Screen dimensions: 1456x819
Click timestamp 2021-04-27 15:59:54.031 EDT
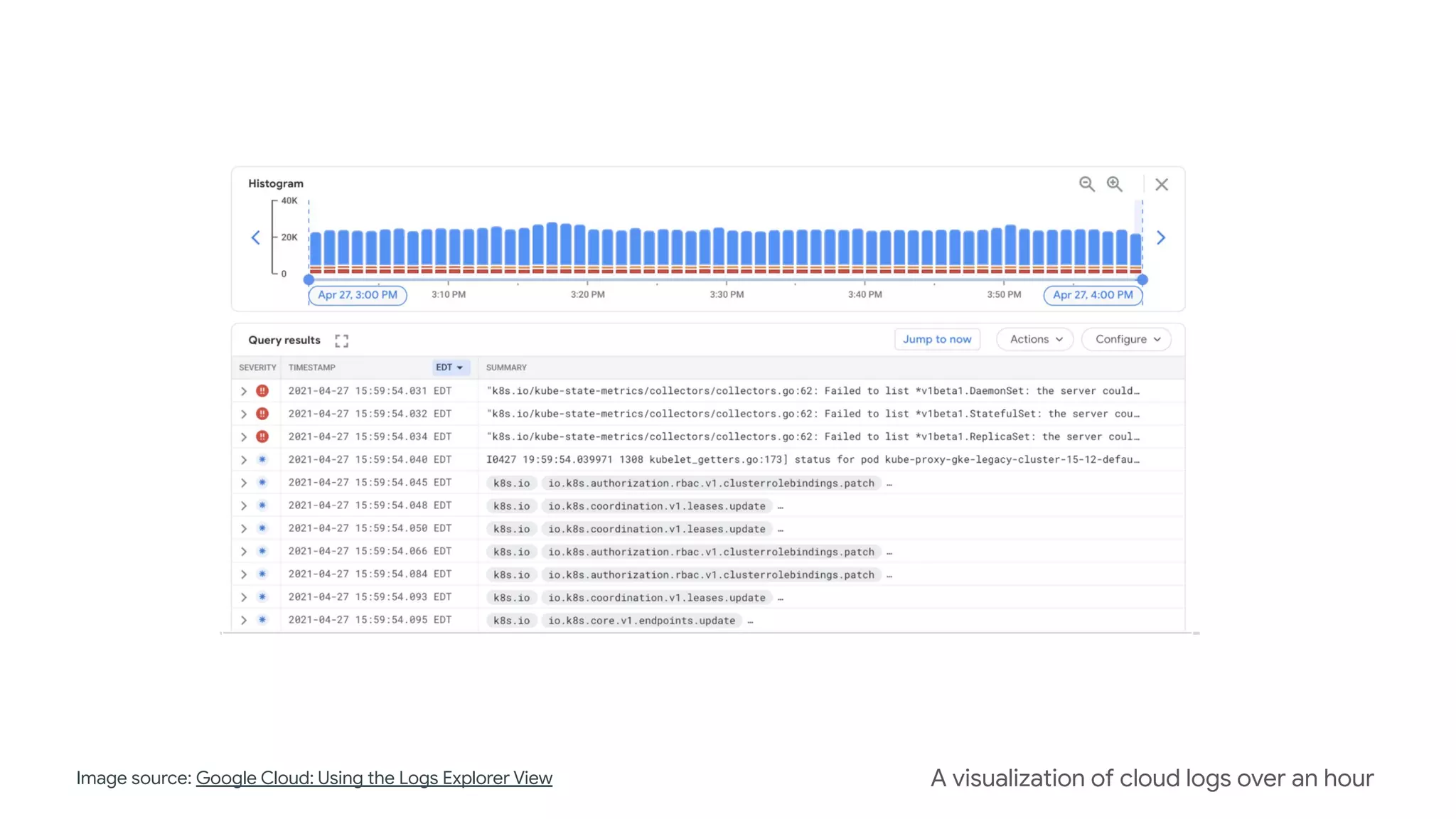(x=370, y=391)
